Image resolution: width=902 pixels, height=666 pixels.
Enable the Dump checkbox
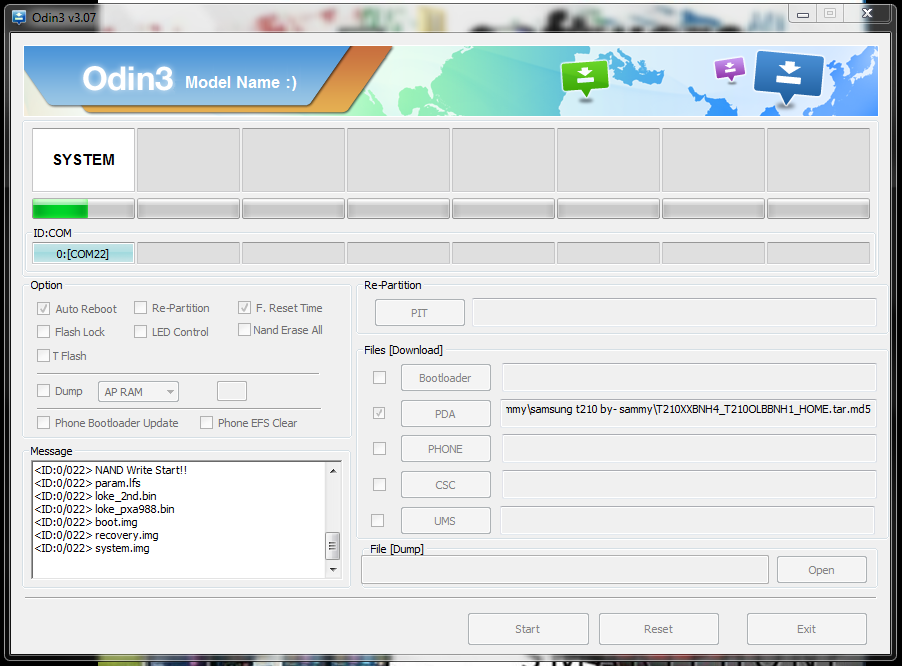tap(43, 391)
